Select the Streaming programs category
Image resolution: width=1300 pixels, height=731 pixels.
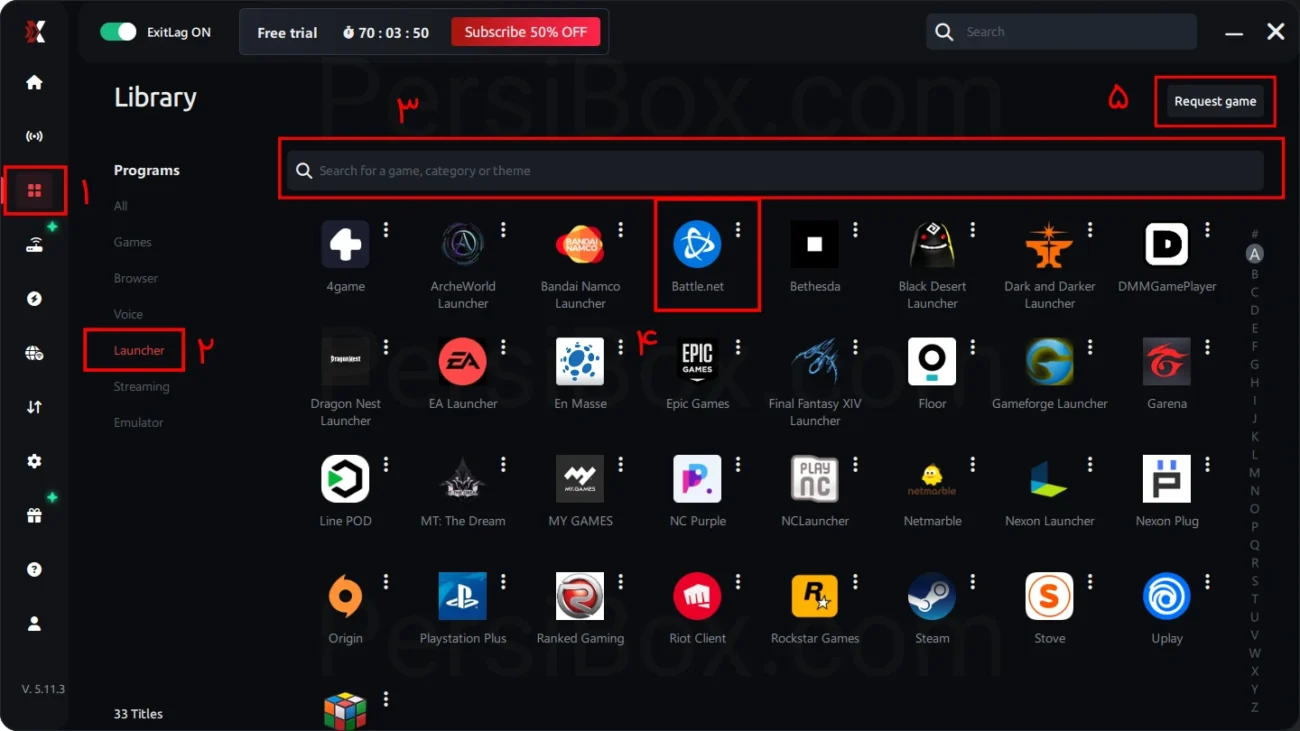point(141,386)
